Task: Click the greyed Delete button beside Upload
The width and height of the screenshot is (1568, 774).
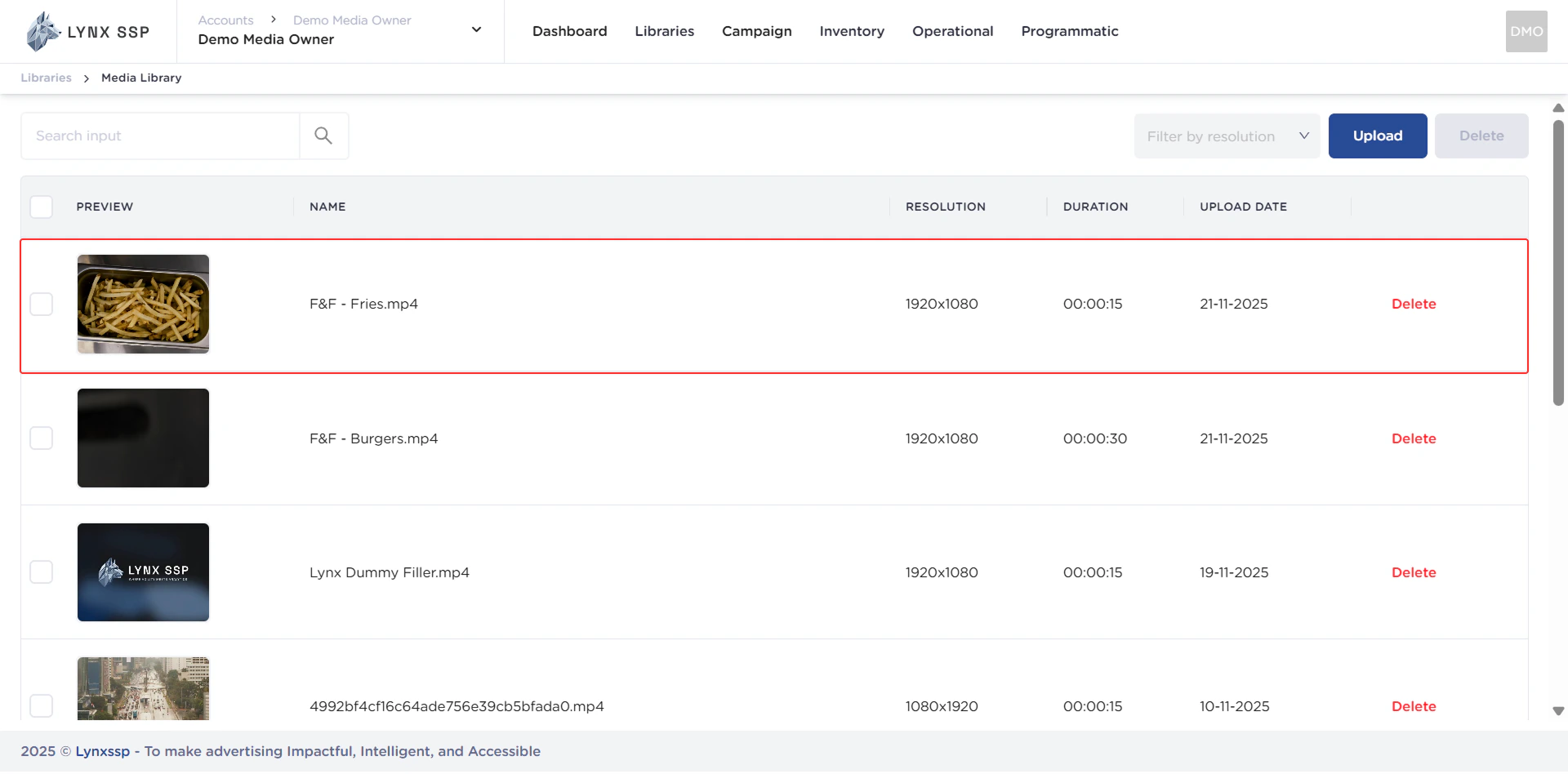Action: [x=1481, y=136]
